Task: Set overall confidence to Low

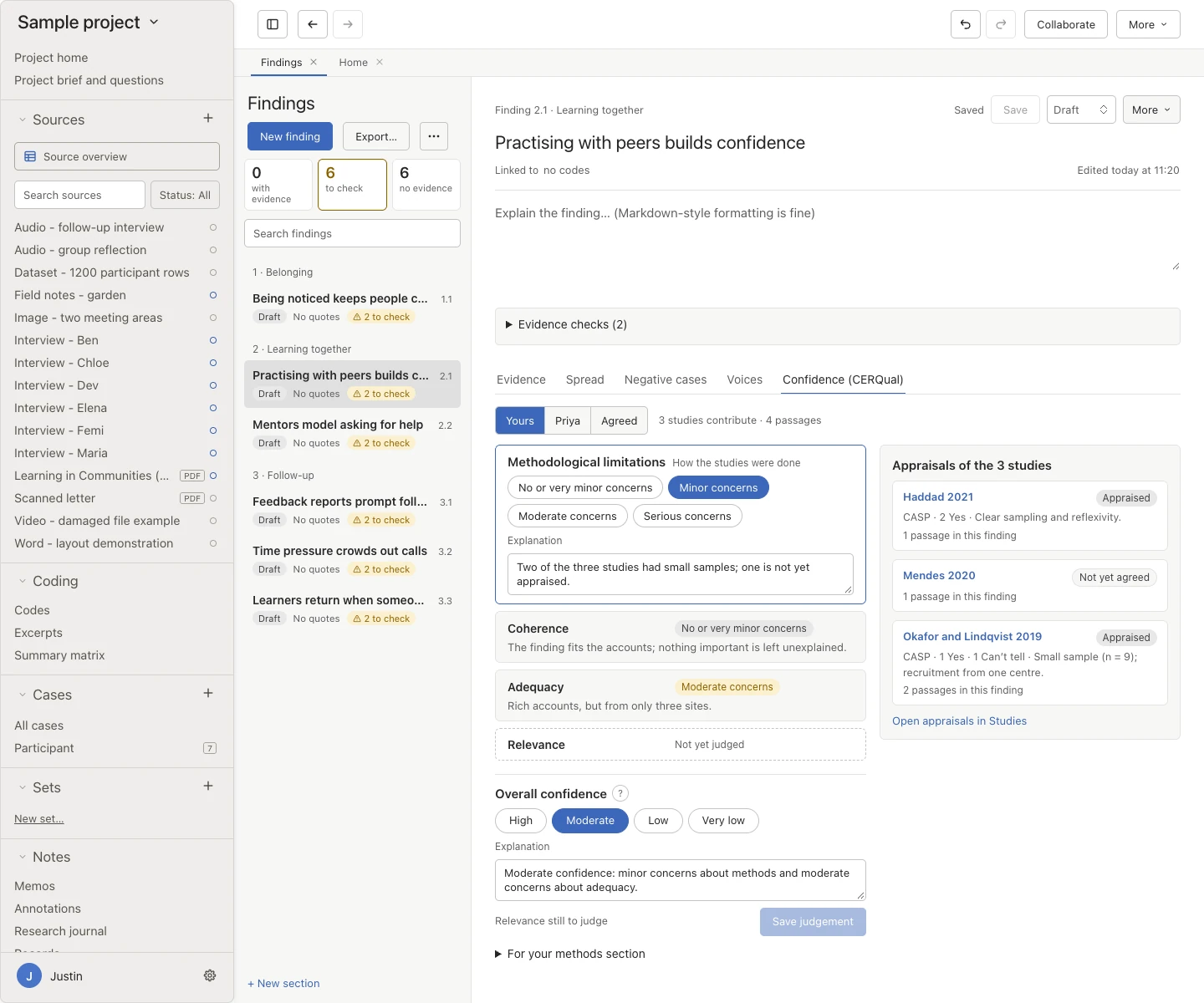Action: coord(658,820)
